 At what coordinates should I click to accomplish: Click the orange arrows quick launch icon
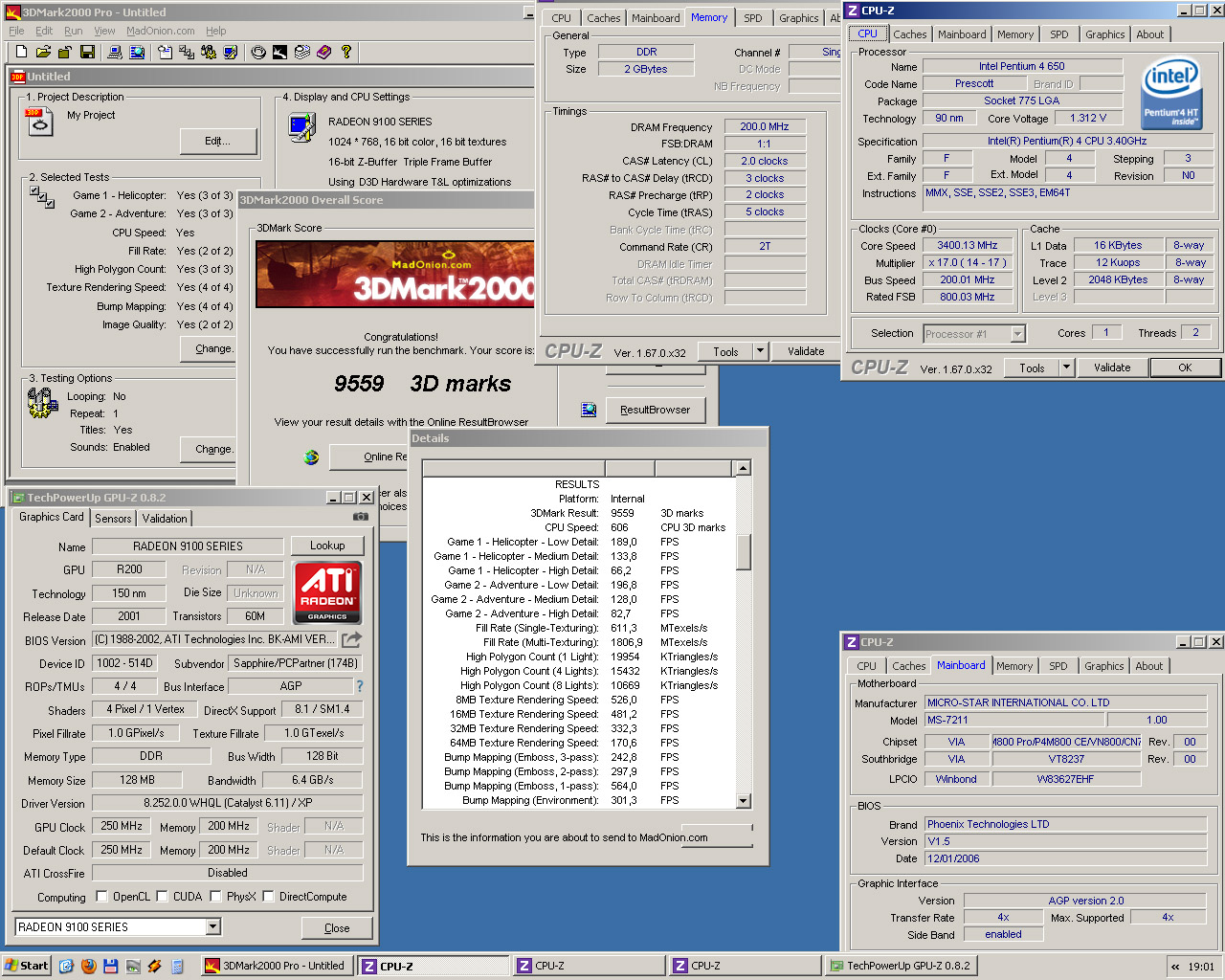(x=154, y=966)
